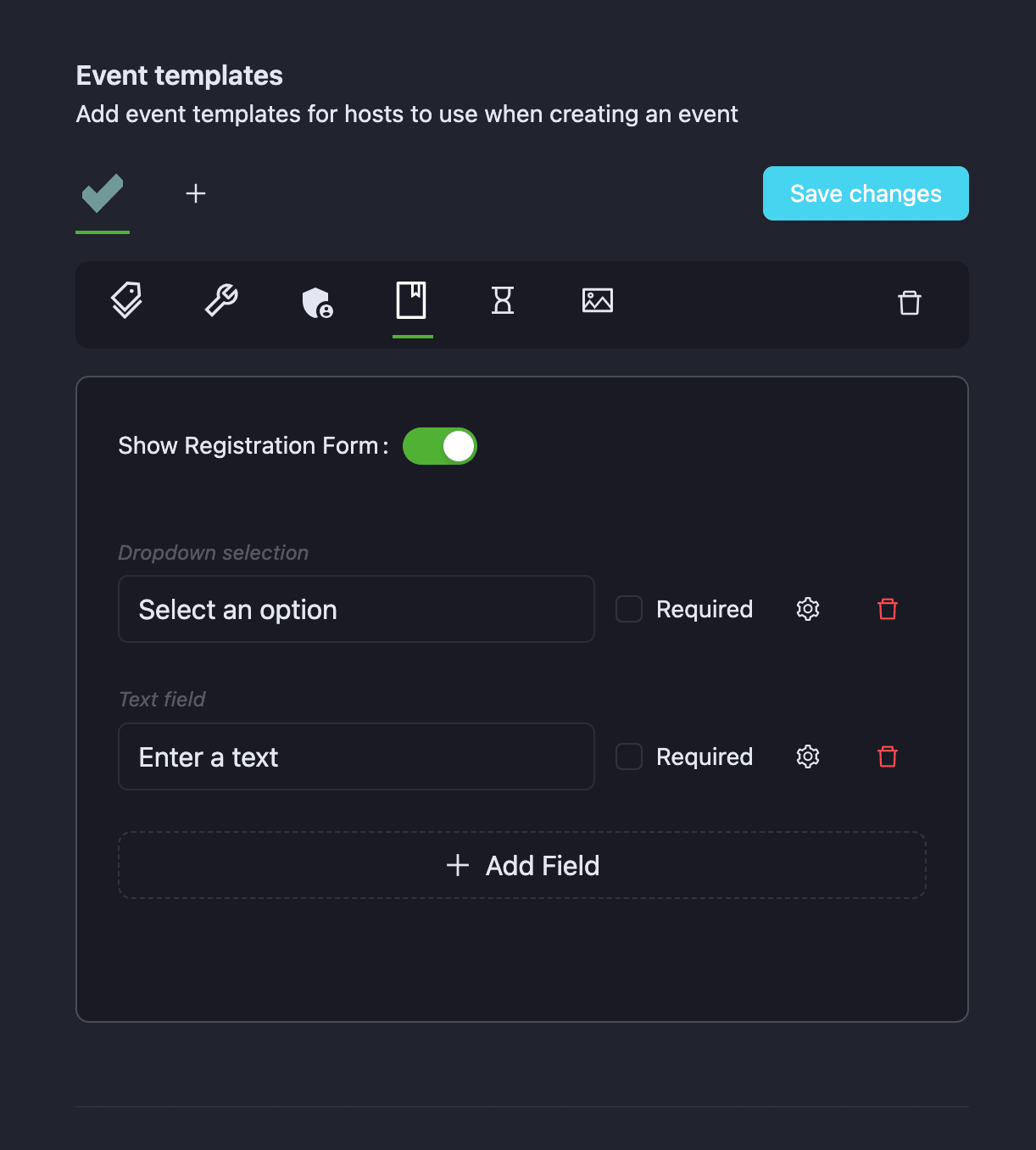Open the Select an option dropdown
The image size is (1036, 1150).
[356, 609]
